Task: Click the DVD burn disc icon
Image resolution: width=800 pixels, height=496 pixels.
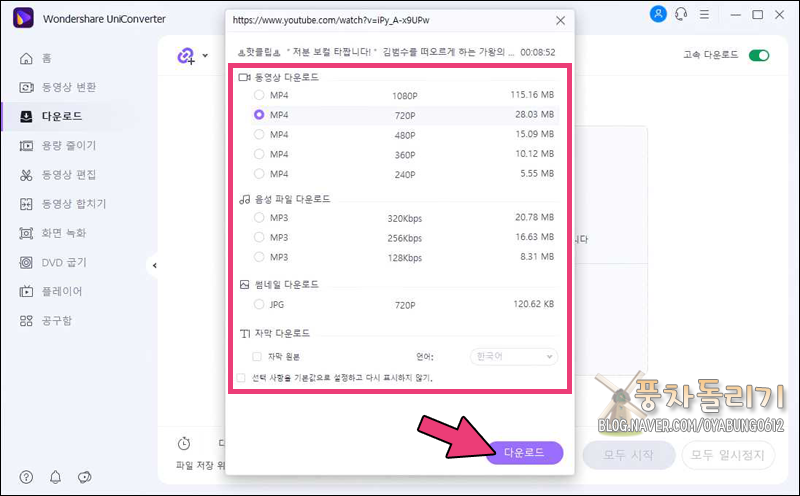Action: (x=26, y=262)
